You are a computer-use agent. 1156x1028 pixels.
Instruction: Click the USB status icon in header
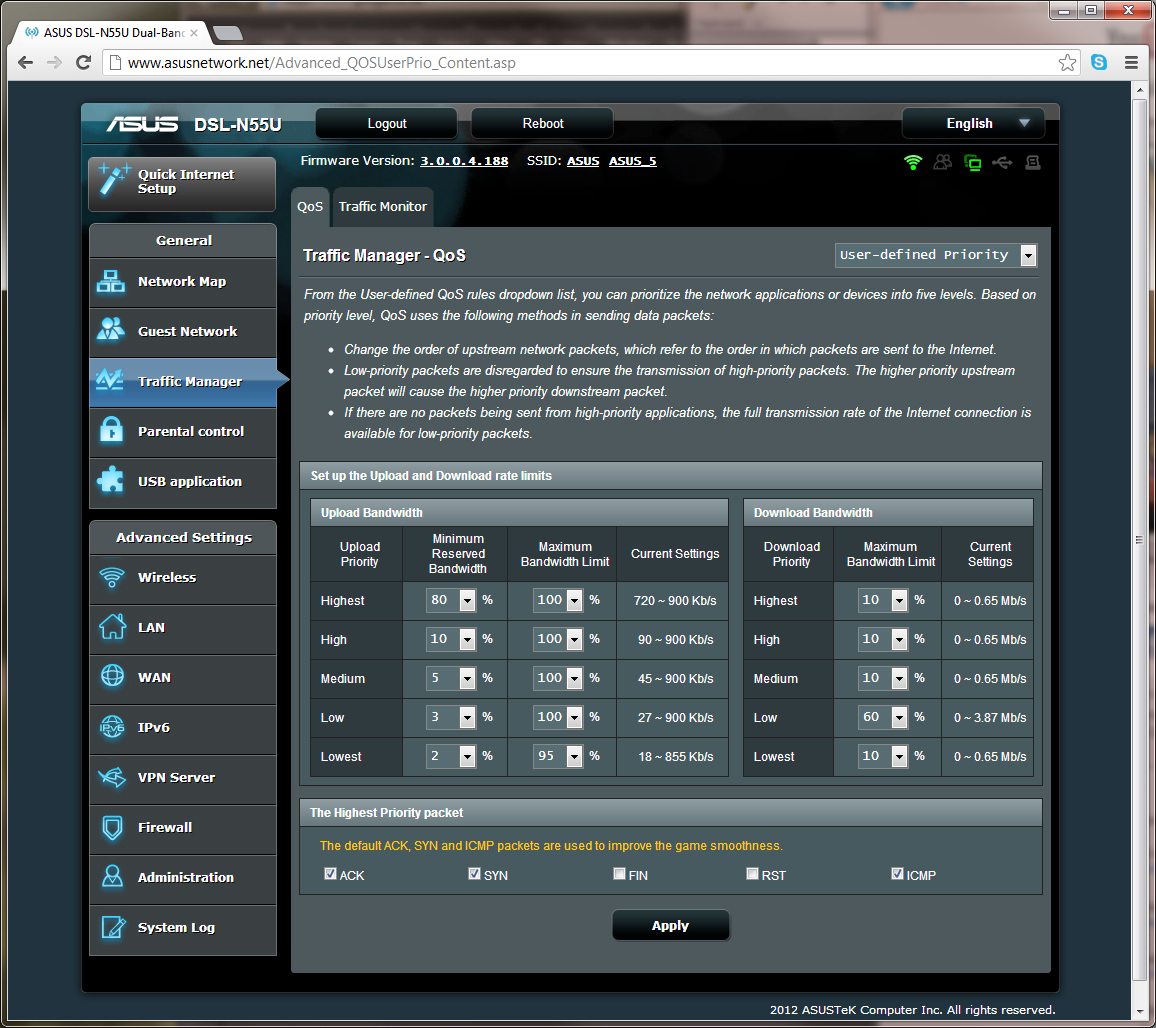coord(1002,162)
